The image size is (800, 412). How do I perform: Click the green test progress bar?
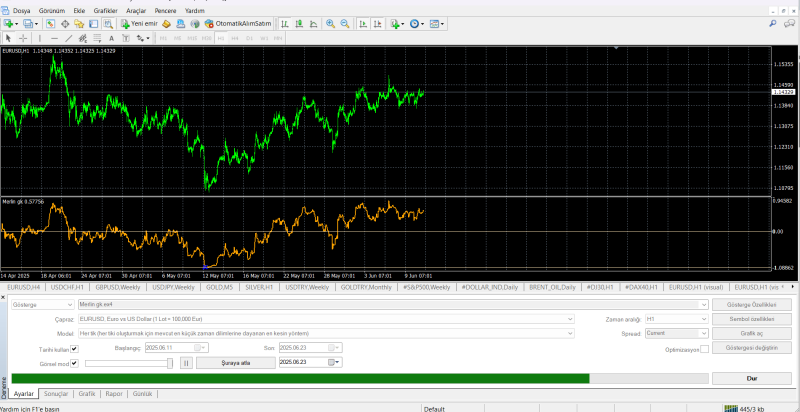pos(300,378)
